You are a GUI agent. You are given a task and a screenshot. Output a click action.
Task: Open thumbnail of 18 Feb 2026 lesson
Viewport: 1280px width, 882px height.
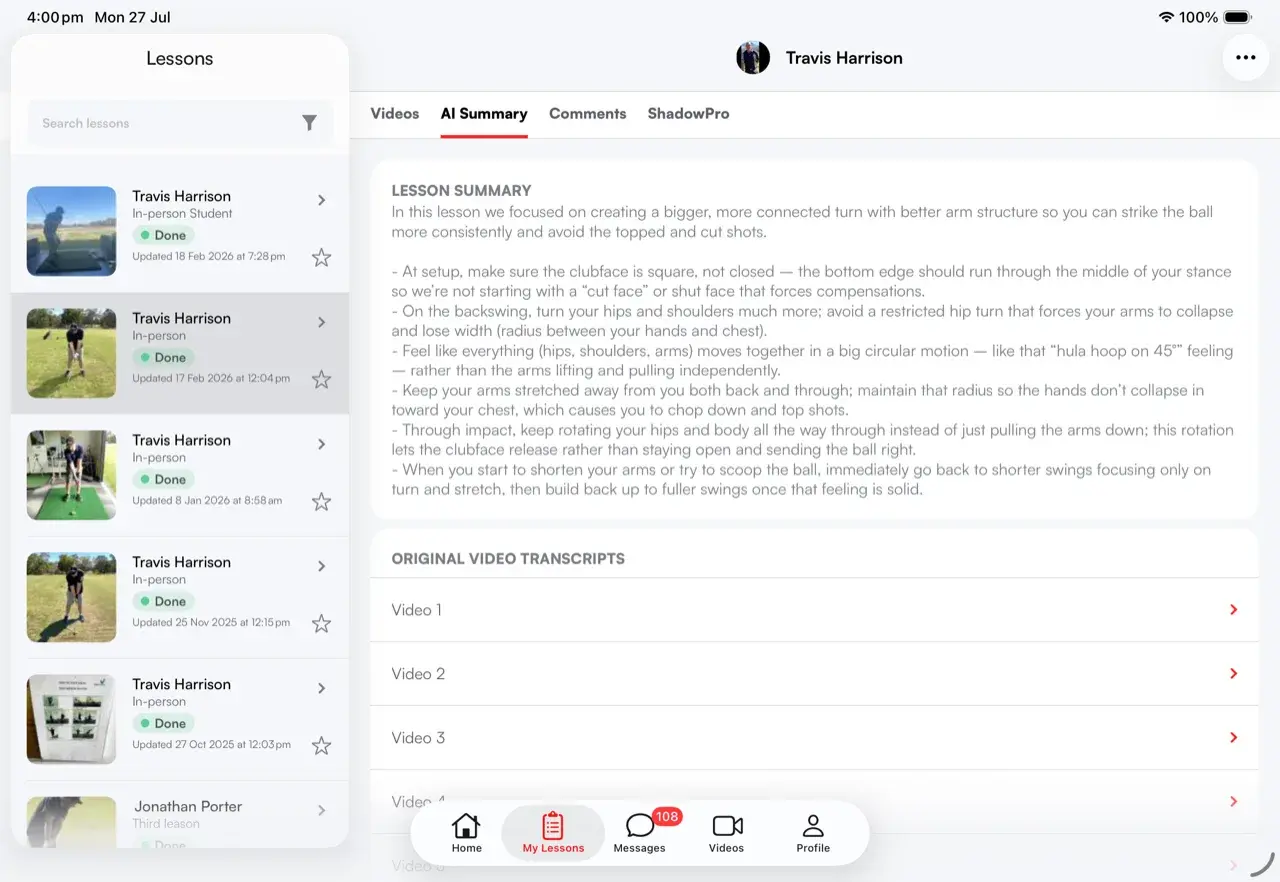click(x=71, y=231)
